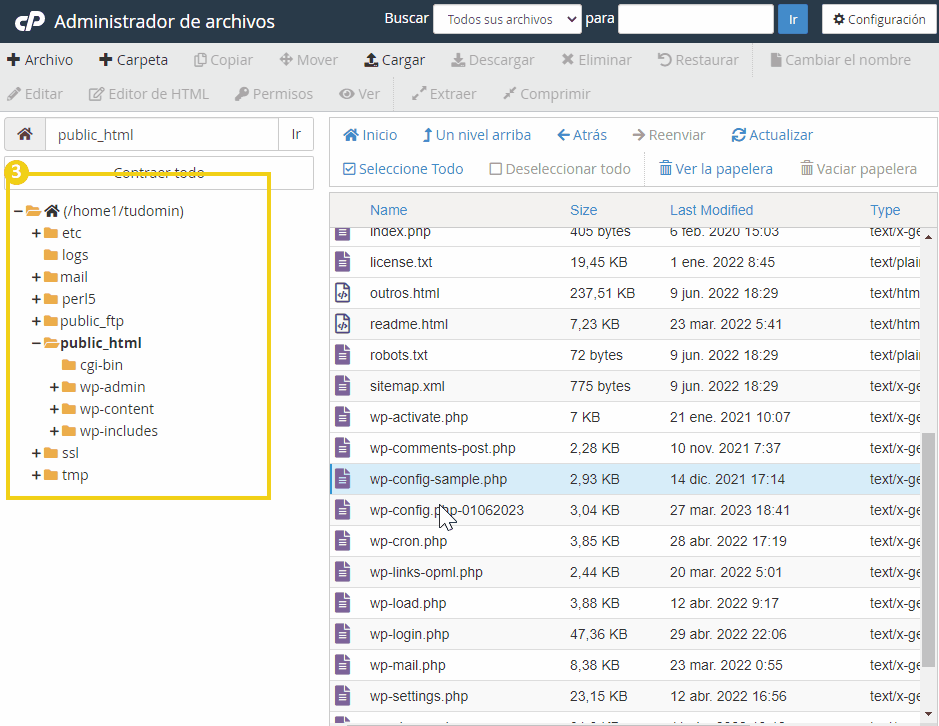Click the public_html path input field
The width and height of the screenshot is (939, 726).
click(162, 134)
